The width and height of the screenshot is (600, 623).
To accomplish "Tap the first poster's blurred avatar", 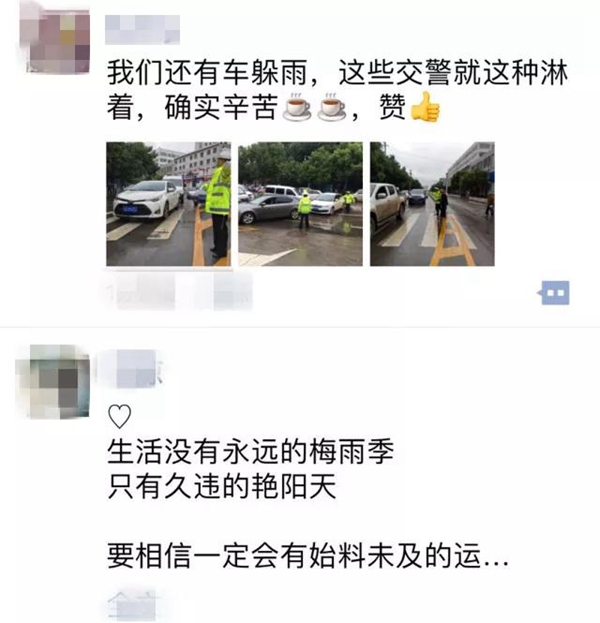I will tap(56, 41).
